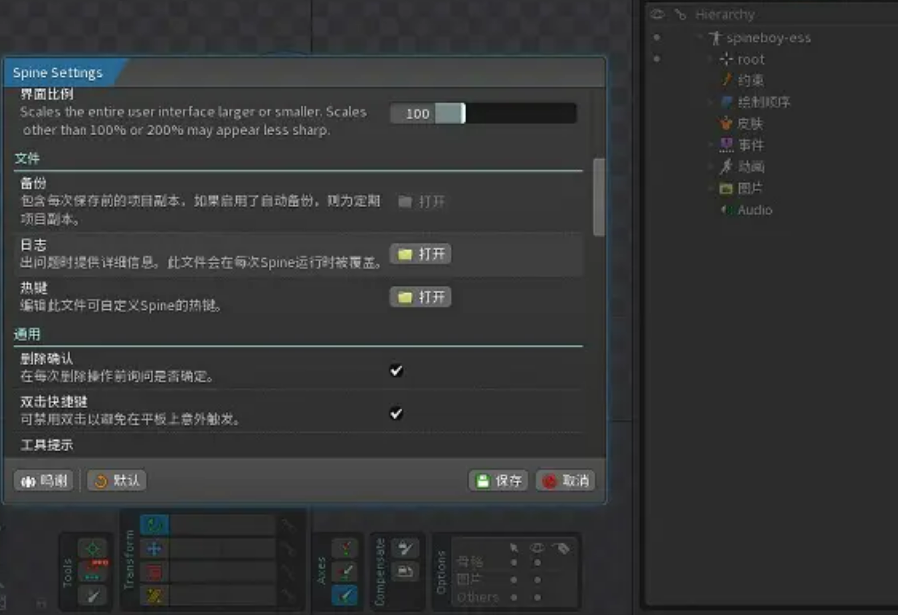Screen dimensions: 898x615
Task: Reset settings with 默认 button
Action: coord(117,480)
